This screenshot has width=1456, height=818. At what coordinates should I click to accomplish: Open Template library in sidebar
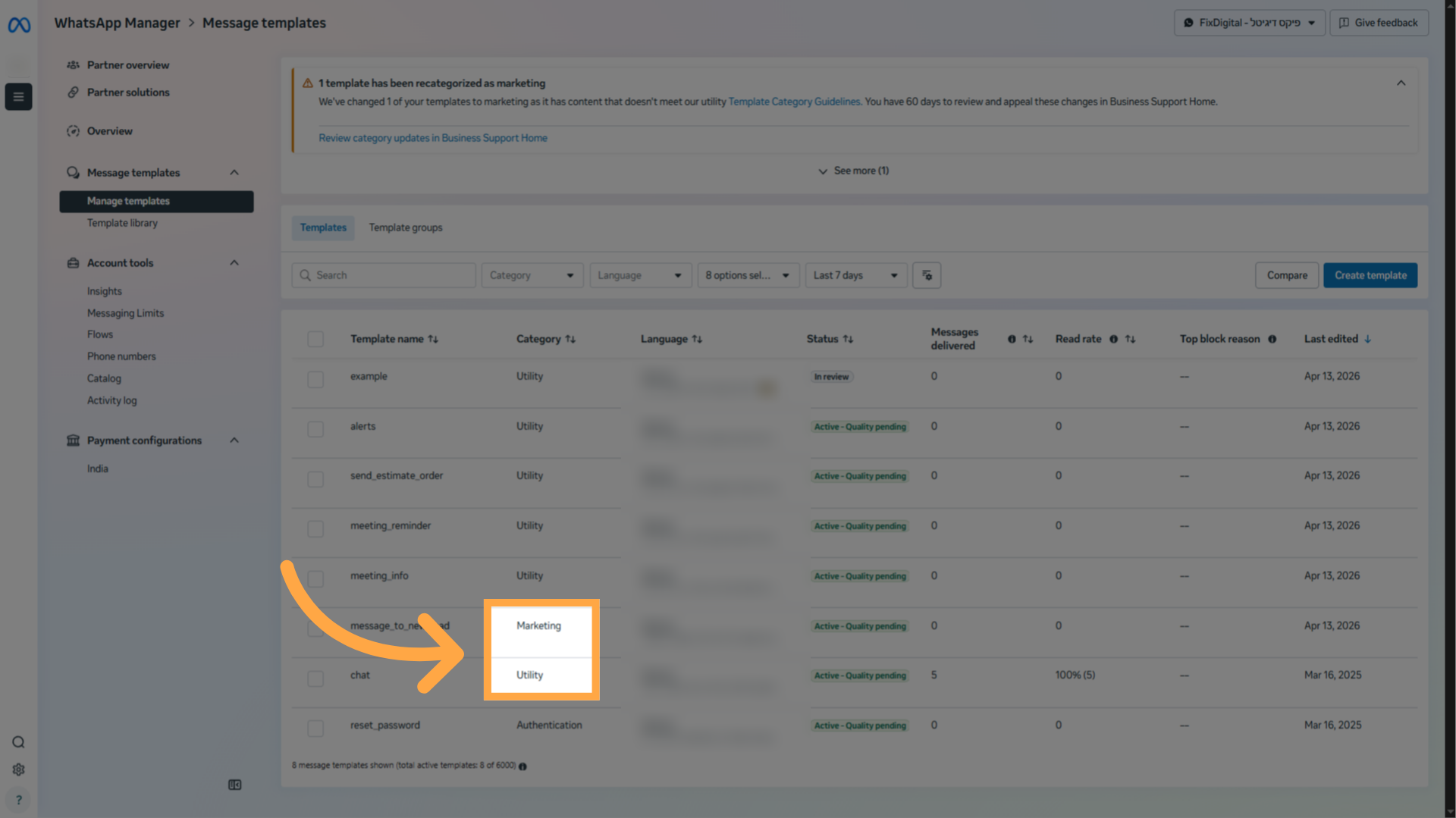pos(122,224)
